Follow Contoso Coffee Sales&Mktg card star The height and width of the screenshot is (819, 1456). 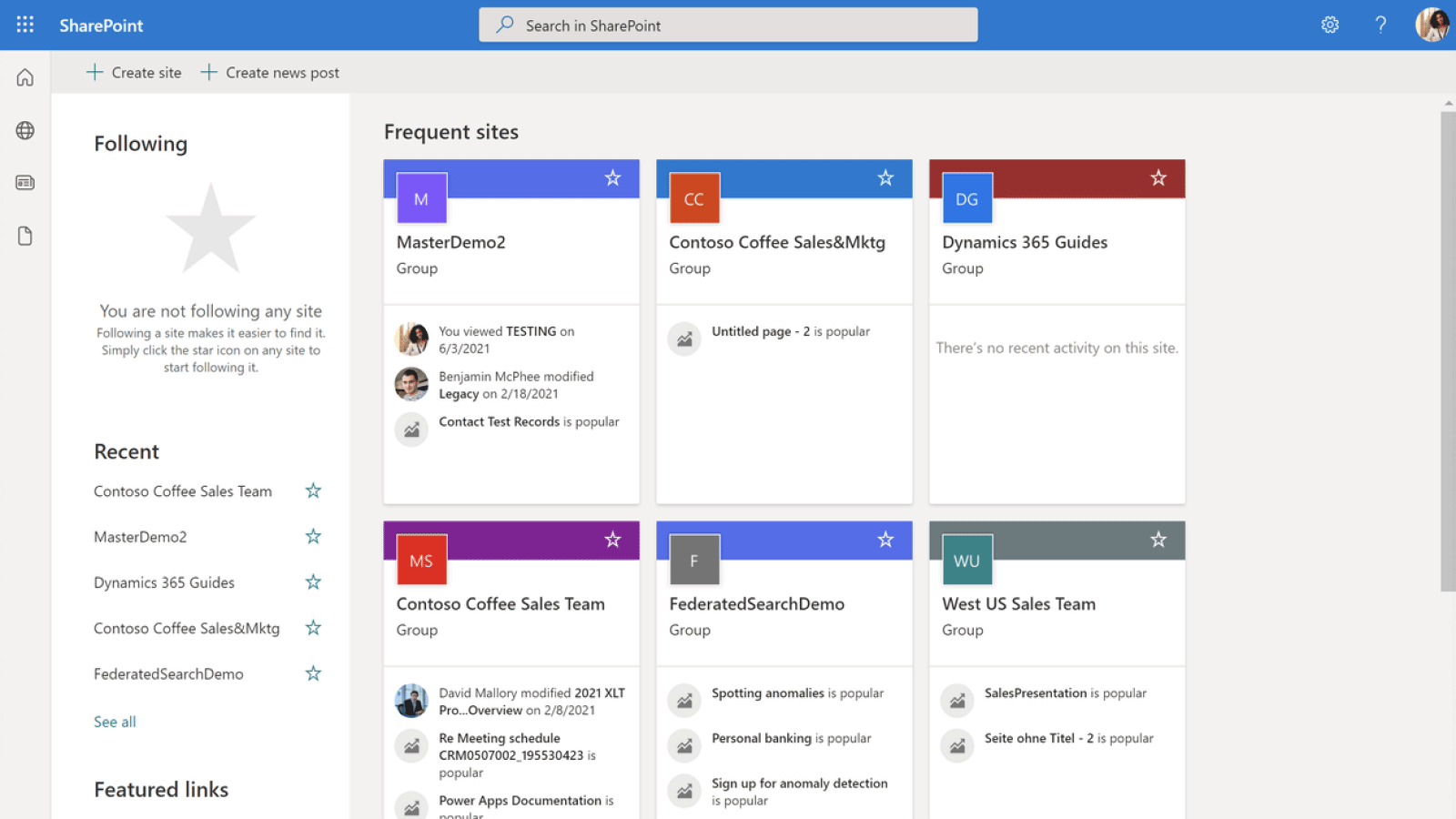pos(885,178)
